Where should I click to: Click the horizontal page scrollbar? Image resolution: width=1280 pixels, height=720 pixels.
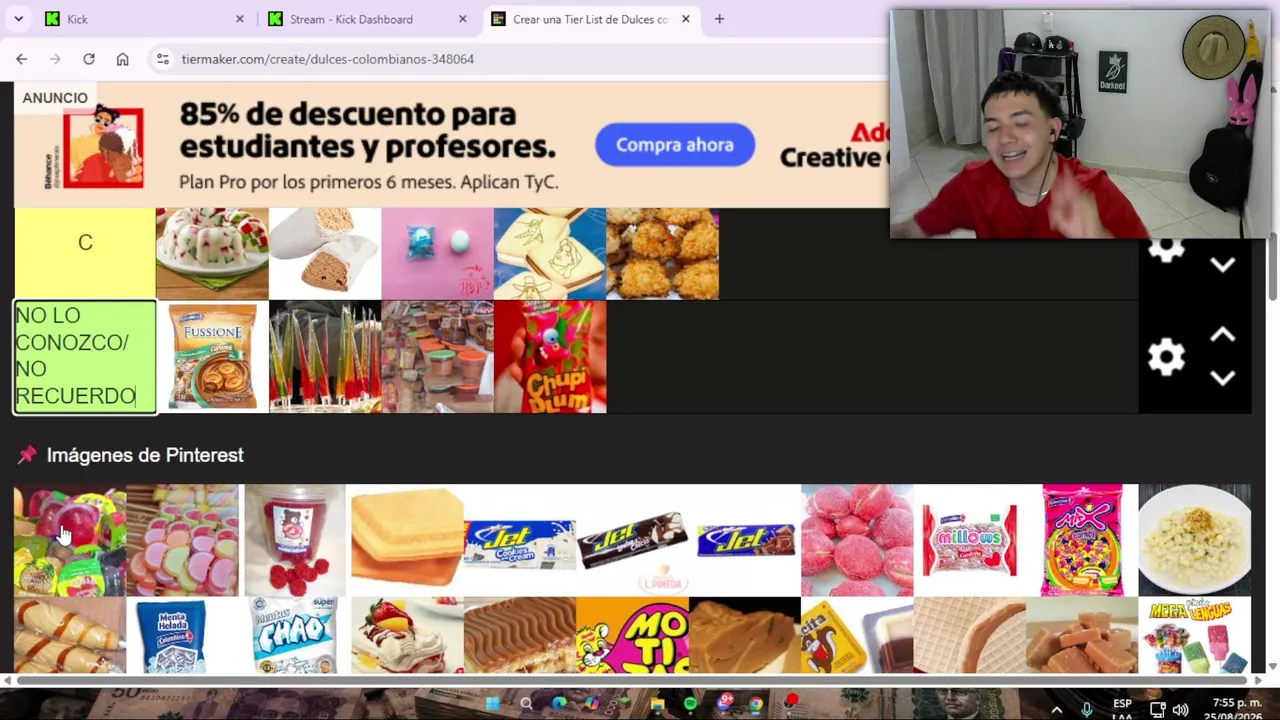tap(630, 681)
